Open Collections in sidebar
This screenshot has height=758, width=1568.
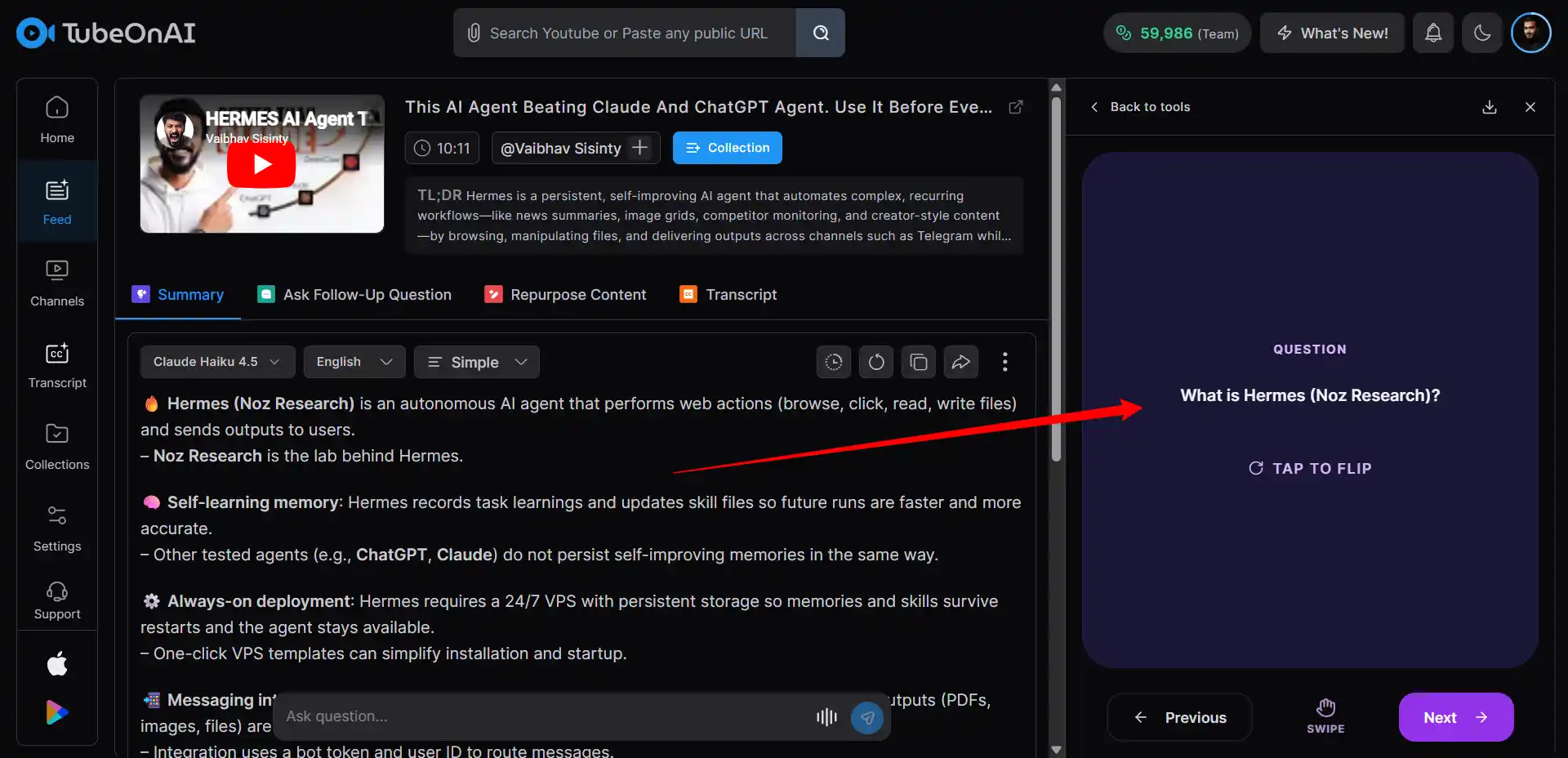pyautogui.click(x=57, y=446)
